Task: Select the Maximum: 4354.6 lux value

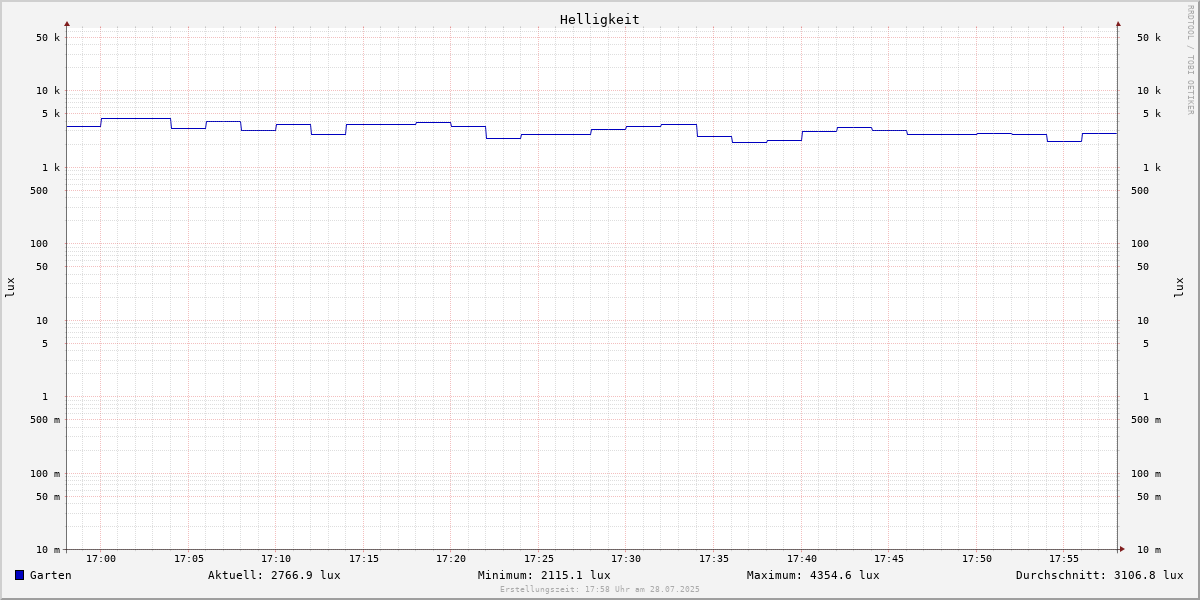Action: [x=813, y=575]
